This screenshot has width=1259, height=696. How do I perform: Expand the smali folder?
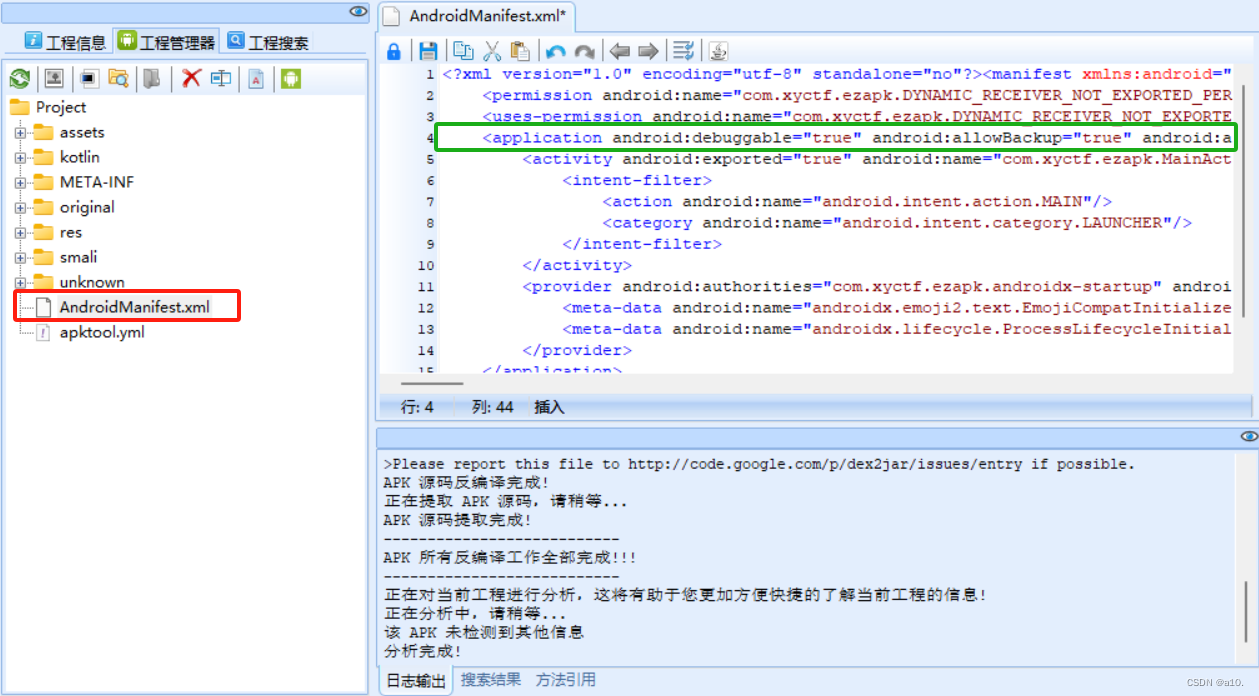(x=20, y=257)
